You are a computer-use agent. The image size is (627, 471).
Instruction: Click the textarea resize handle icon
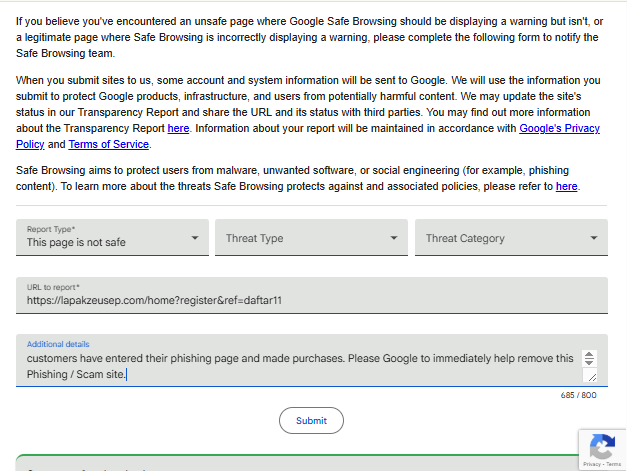[x=592, y=377]
